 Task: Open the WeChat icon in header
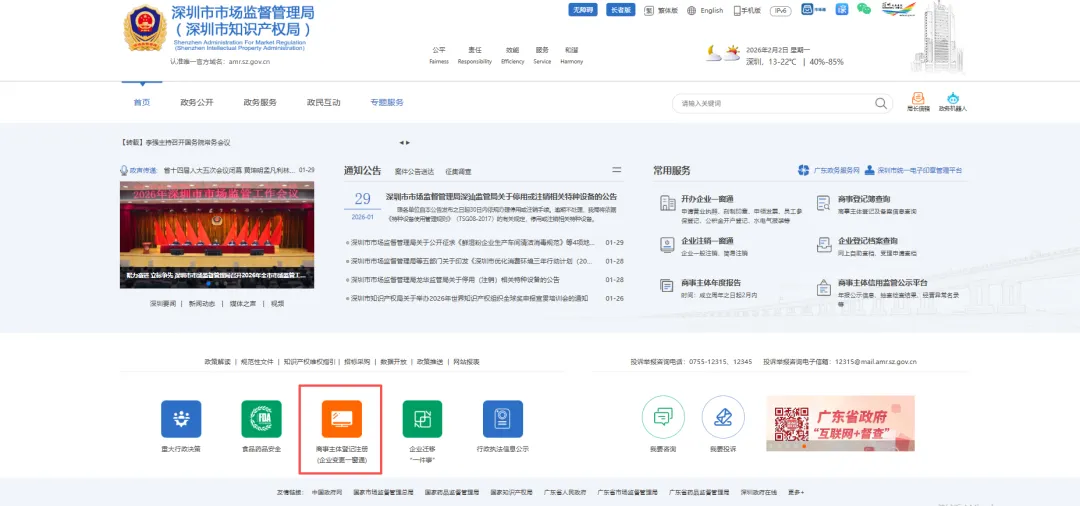point(864,10)
